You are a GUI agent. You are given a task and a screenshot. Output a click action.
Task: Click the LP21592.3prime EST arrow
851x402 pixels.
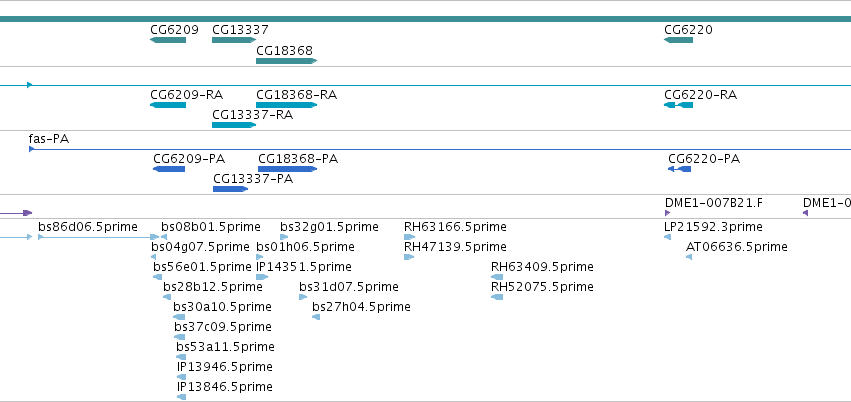coord(668,237)
